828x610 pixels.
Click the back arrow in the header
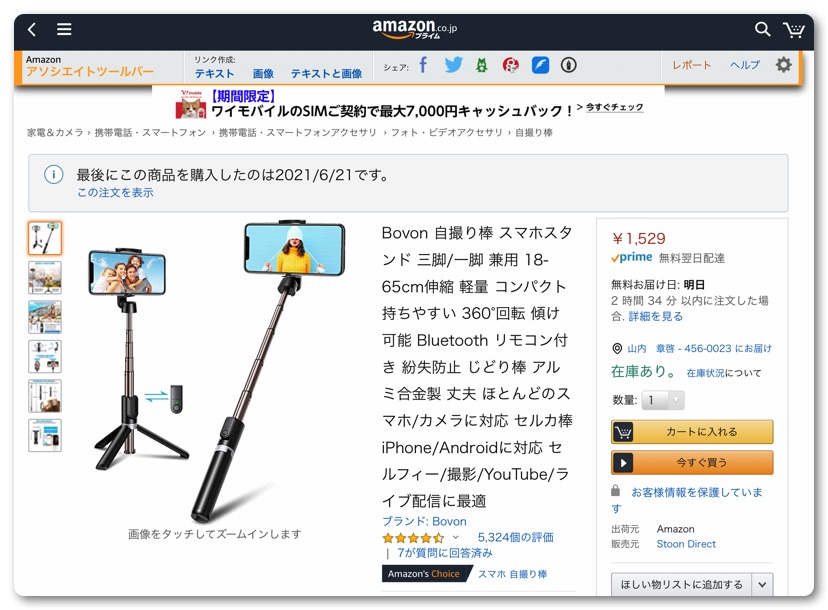pos(32,29)
